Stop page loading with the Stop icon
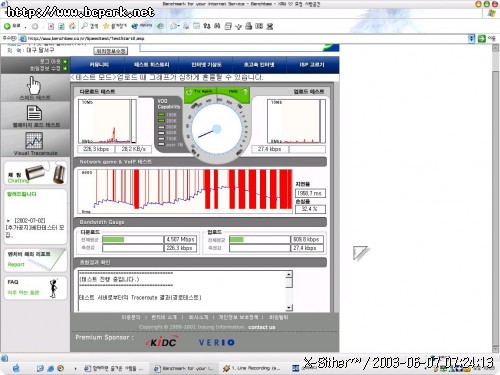This screenshot has height=375, width=500. click(51, 26)
